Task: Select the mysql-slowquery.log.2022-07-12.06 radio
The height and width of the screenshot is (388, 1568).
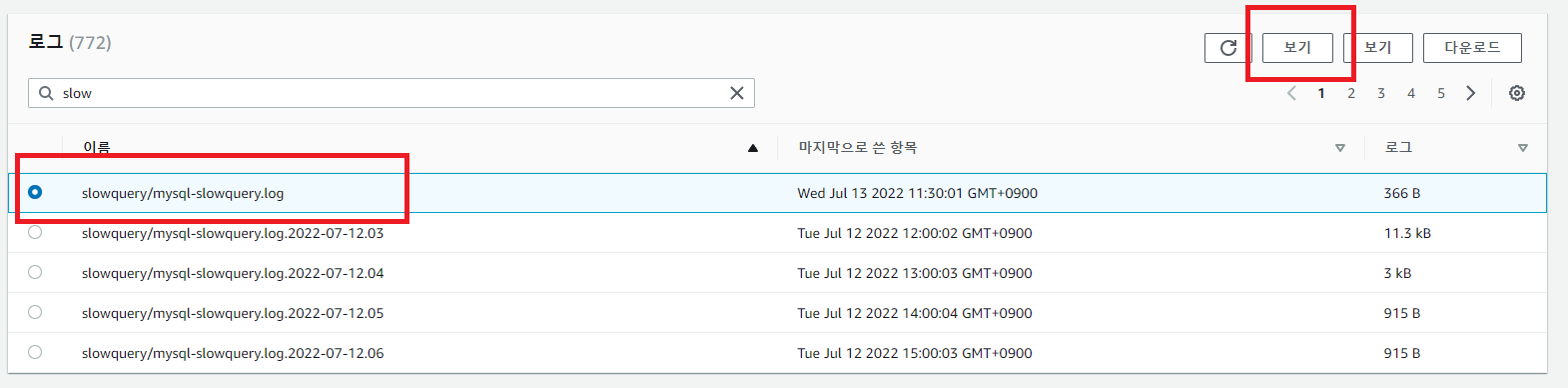Action: click(x=35, y=352)
